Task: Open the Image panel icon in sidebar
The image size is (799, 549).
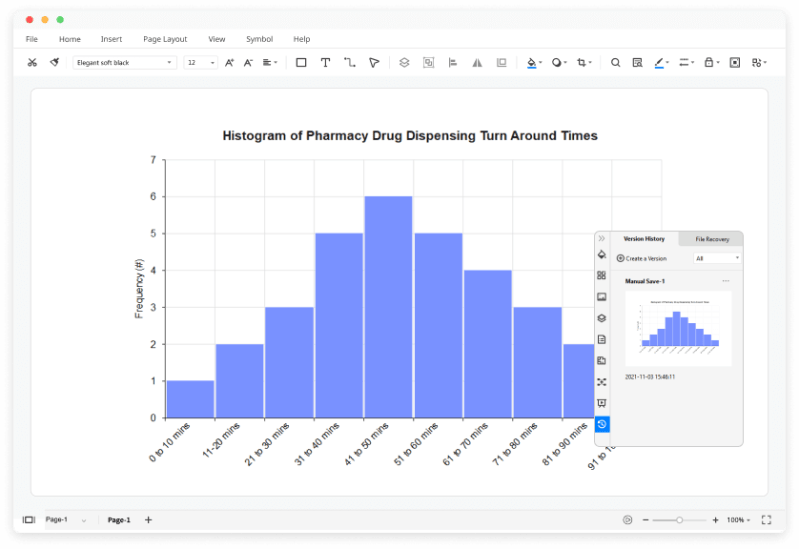Action: [602, 297]
